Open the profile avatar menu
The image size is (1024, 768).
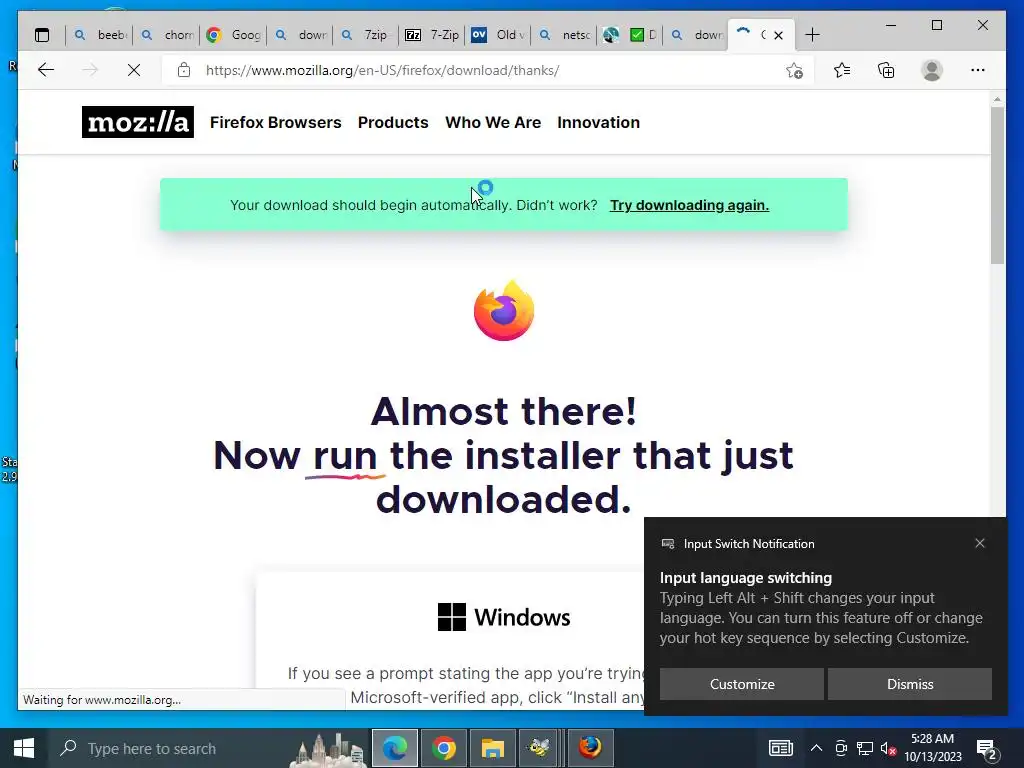coord(932,70)
